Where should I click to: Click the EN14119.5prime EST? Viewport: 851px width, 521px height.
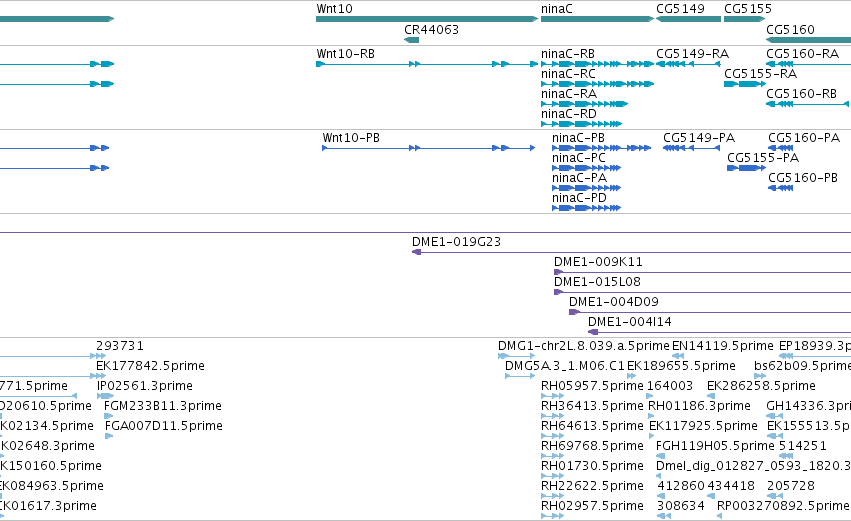click(678, 356)
